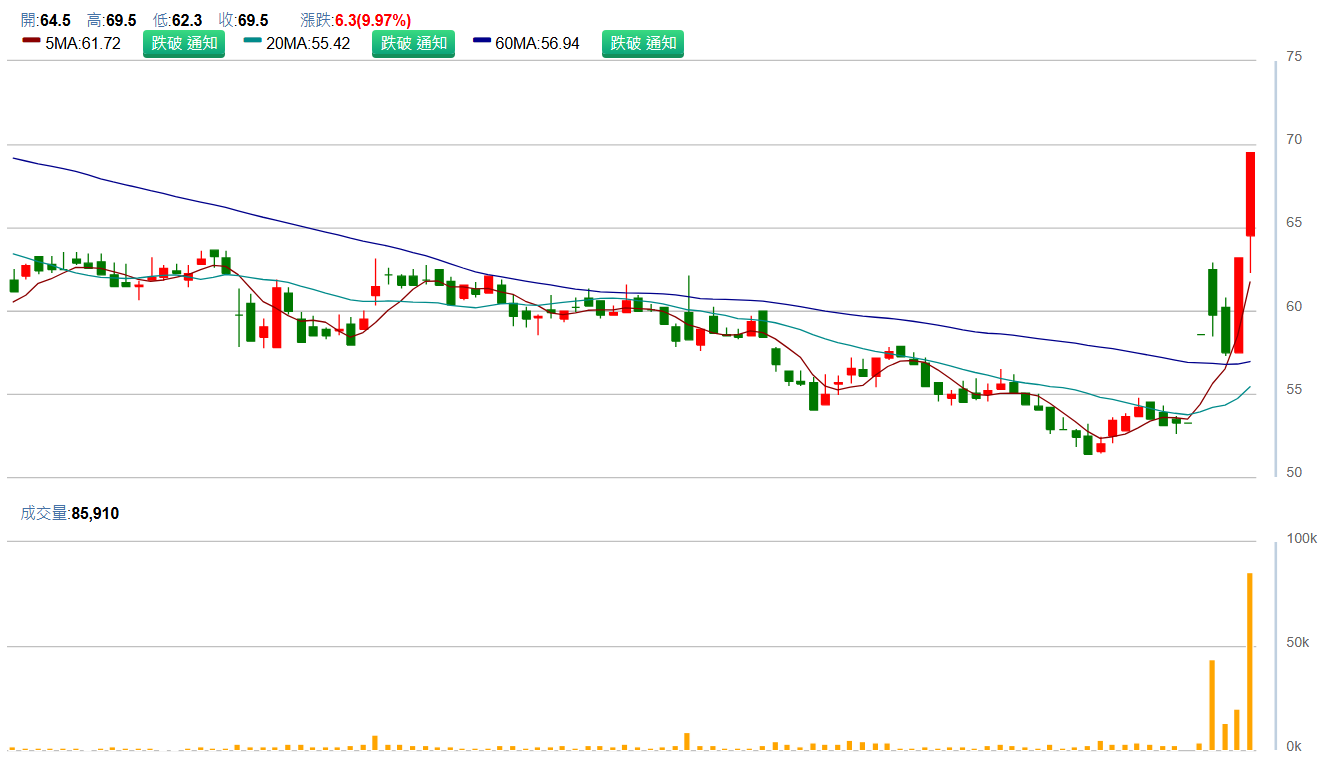This screenshot has height=762, width=1320.
Task: Click the 75 price axis label
Action: (1294, 57)
